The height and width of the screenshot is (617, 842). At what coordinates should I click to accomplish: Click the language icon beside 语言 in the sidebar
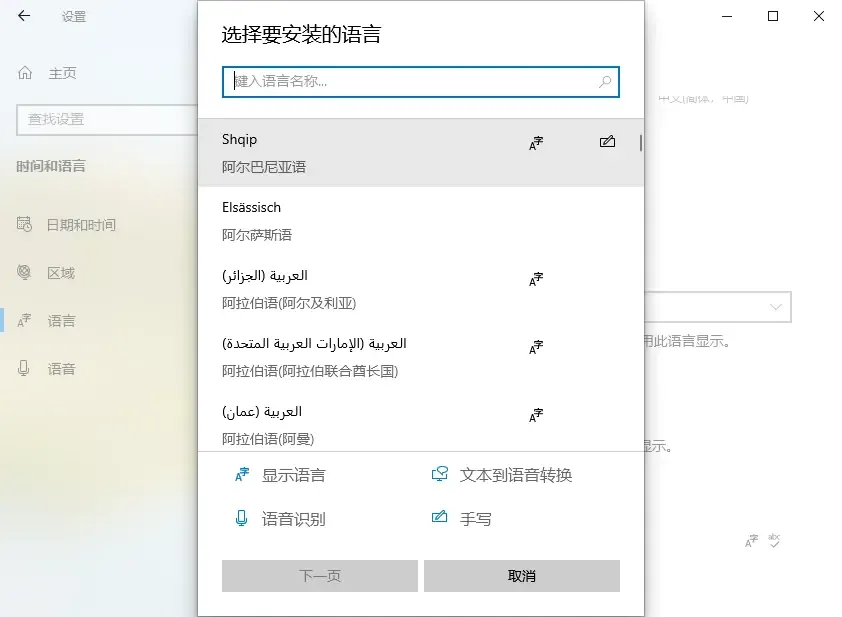(24, 321)
